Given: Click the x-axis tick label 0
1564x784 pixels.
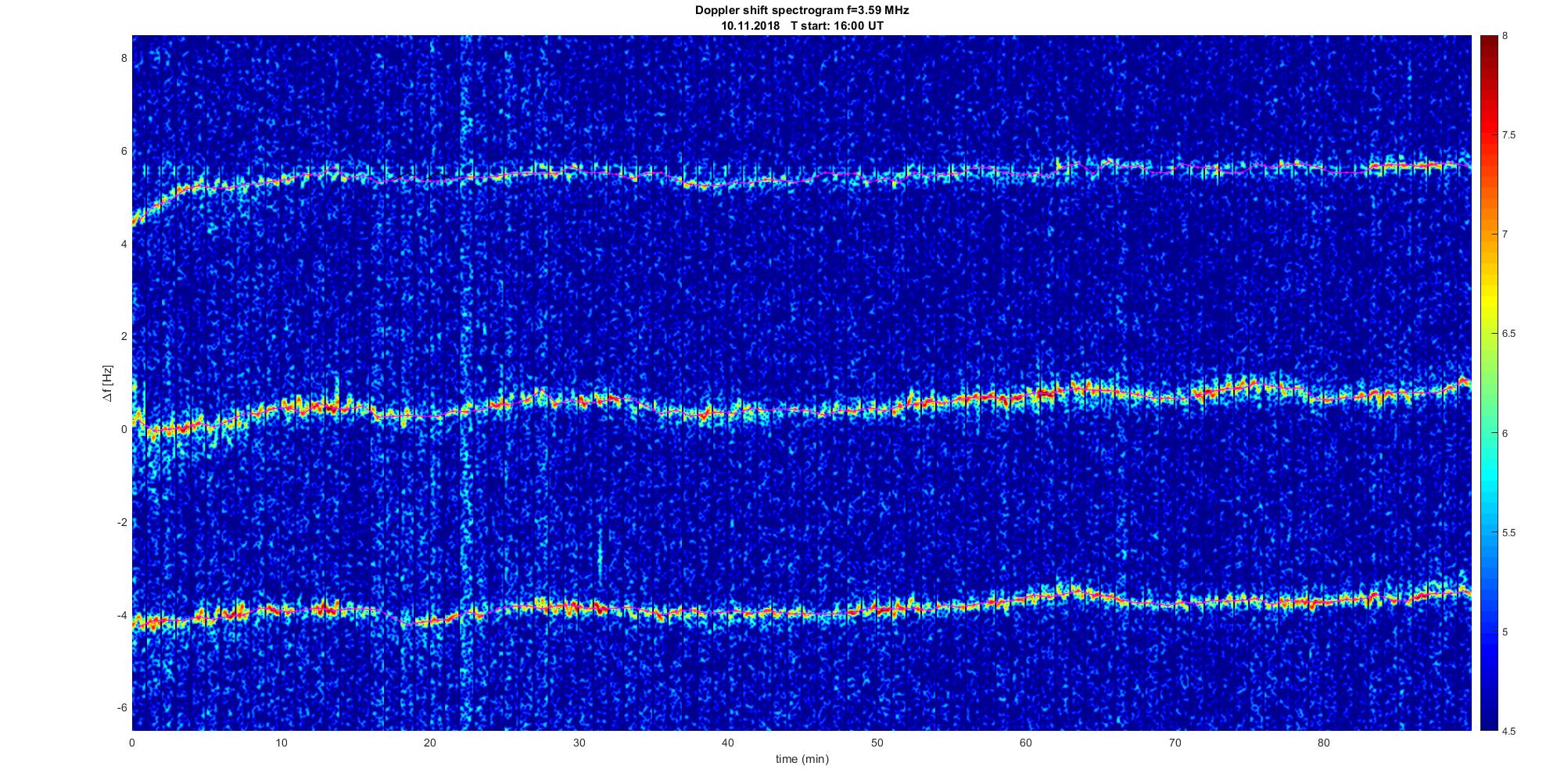Looking at the screenshot, I should [131, 743].
